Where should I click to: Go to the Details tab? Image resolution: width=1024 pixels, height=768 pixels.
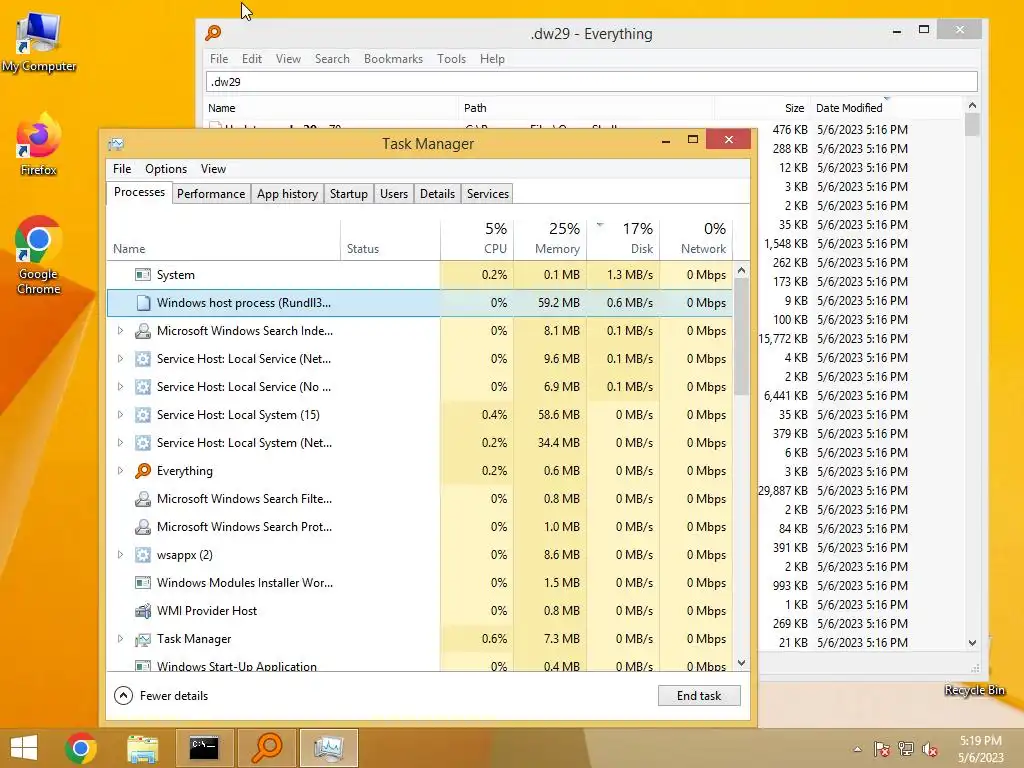coord(438,194)
